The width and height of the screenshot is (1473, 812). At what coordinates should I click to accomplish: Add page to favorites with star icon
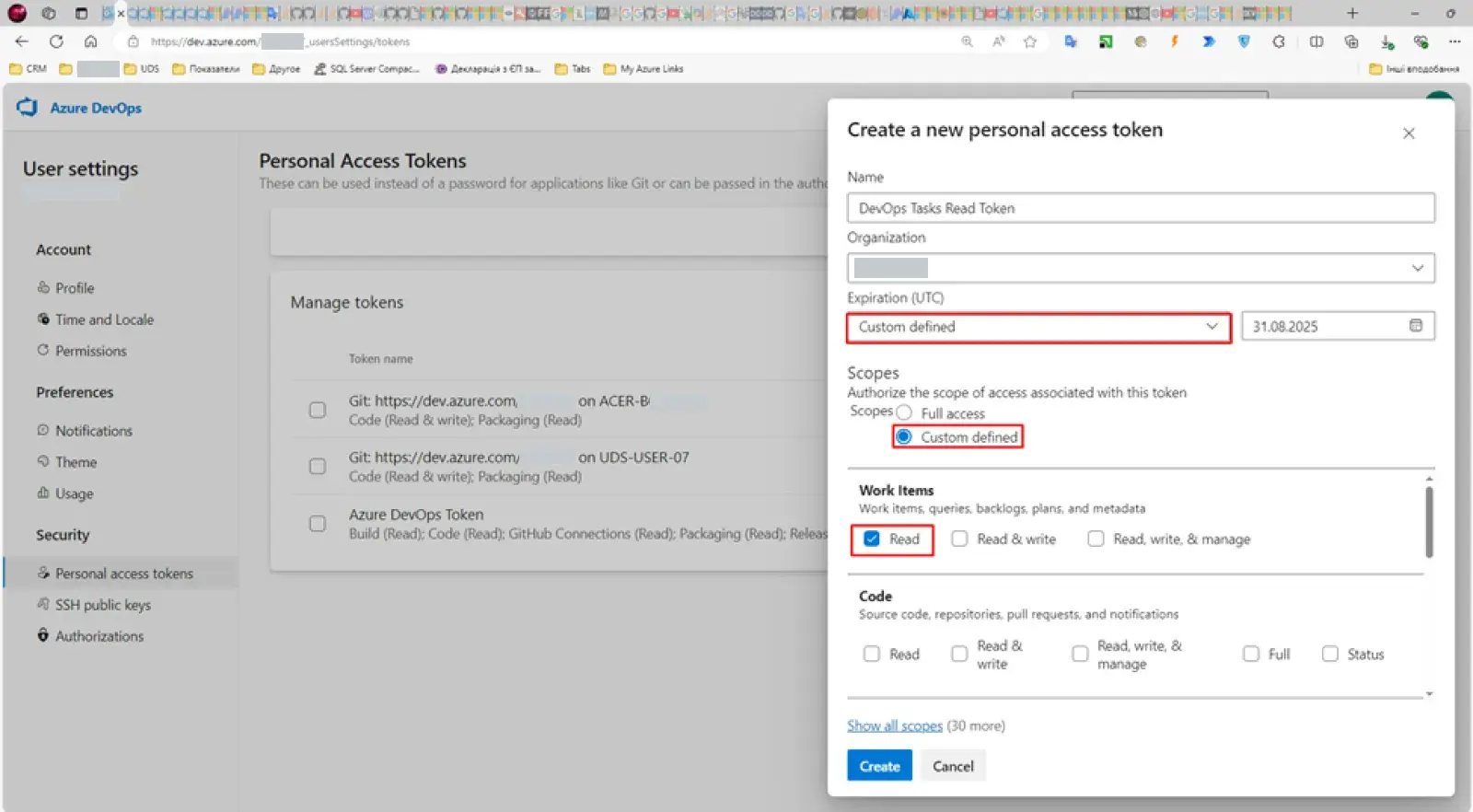[x=1030, y=41]
